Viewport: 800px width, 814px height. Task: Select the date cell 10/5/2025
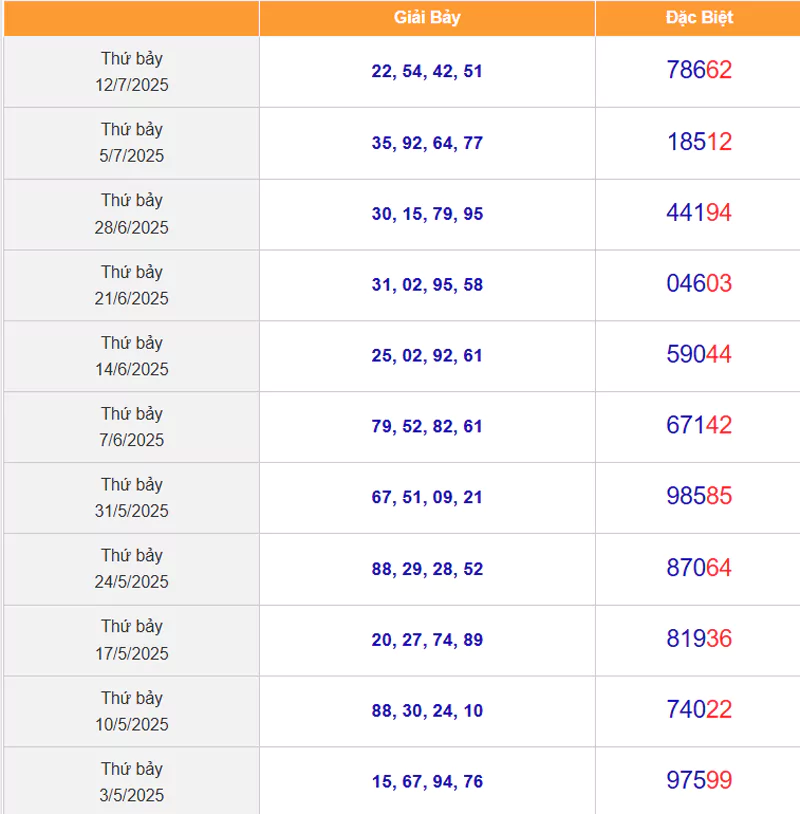(x=131, y=711)
